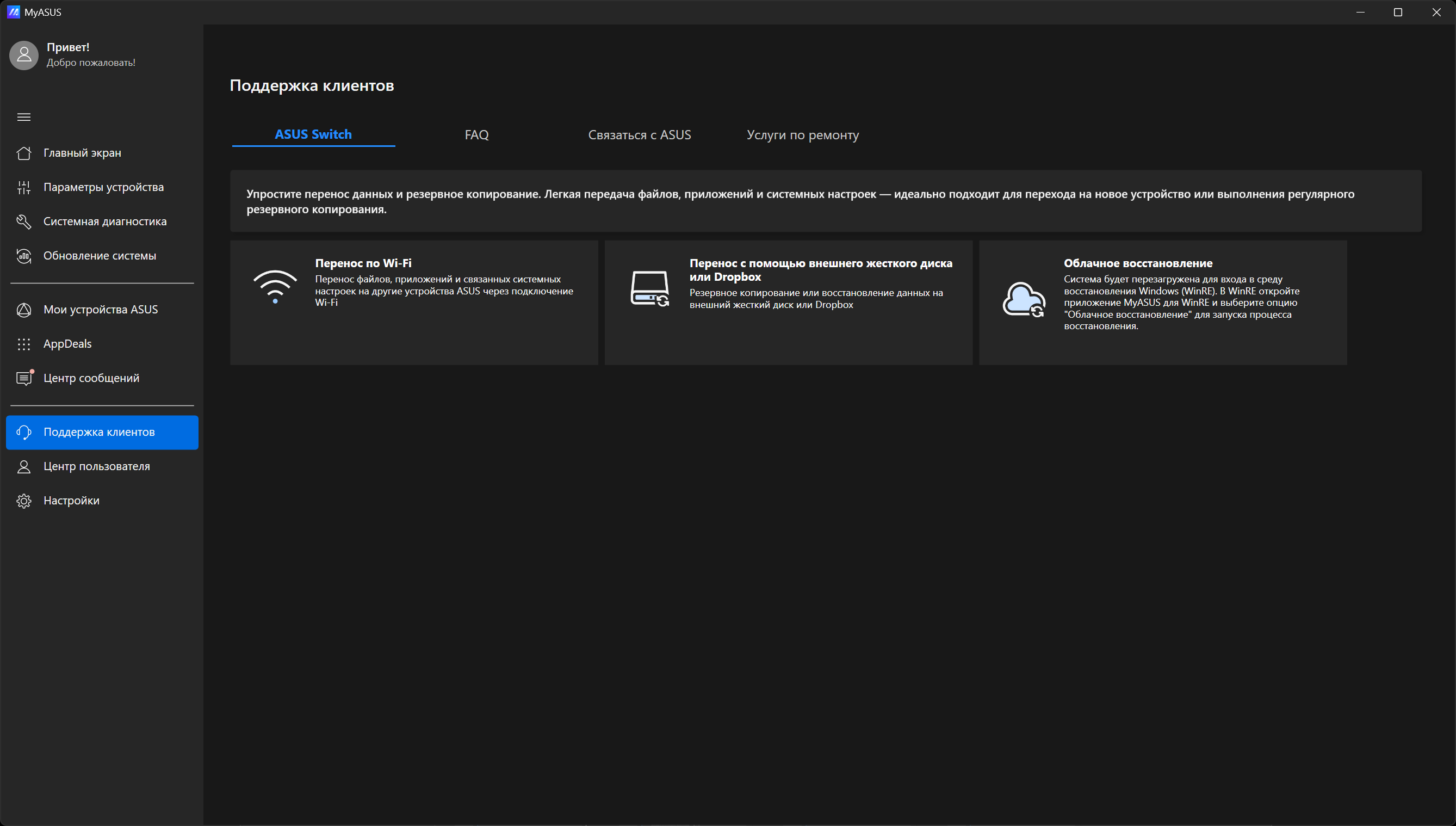Viewport: 1456px width, 826px height.
Task: Open Настройки in sidebar
Action: click(x=102, y=501)
